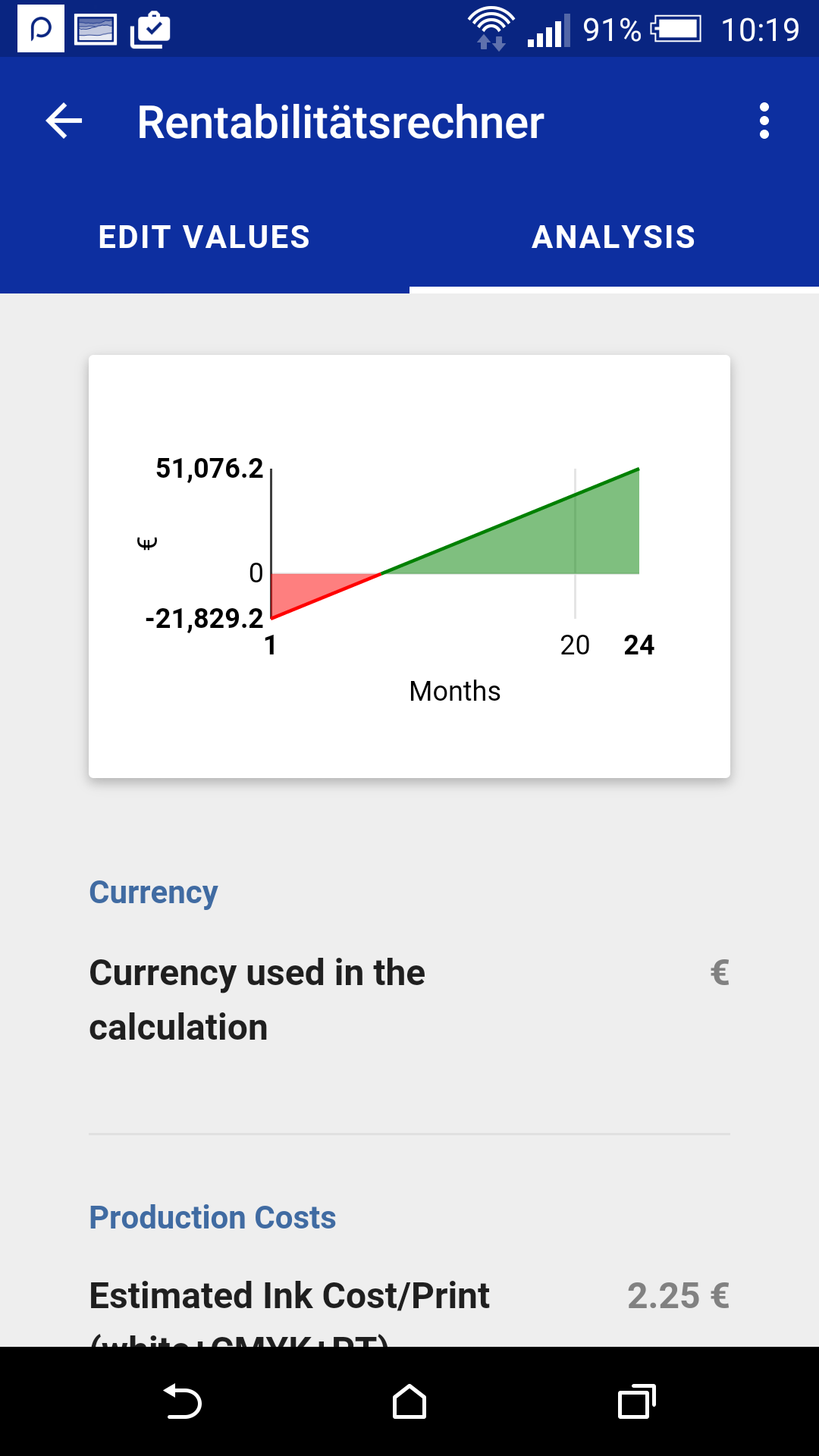Tap the Android back navigation button

point(182,1401)
